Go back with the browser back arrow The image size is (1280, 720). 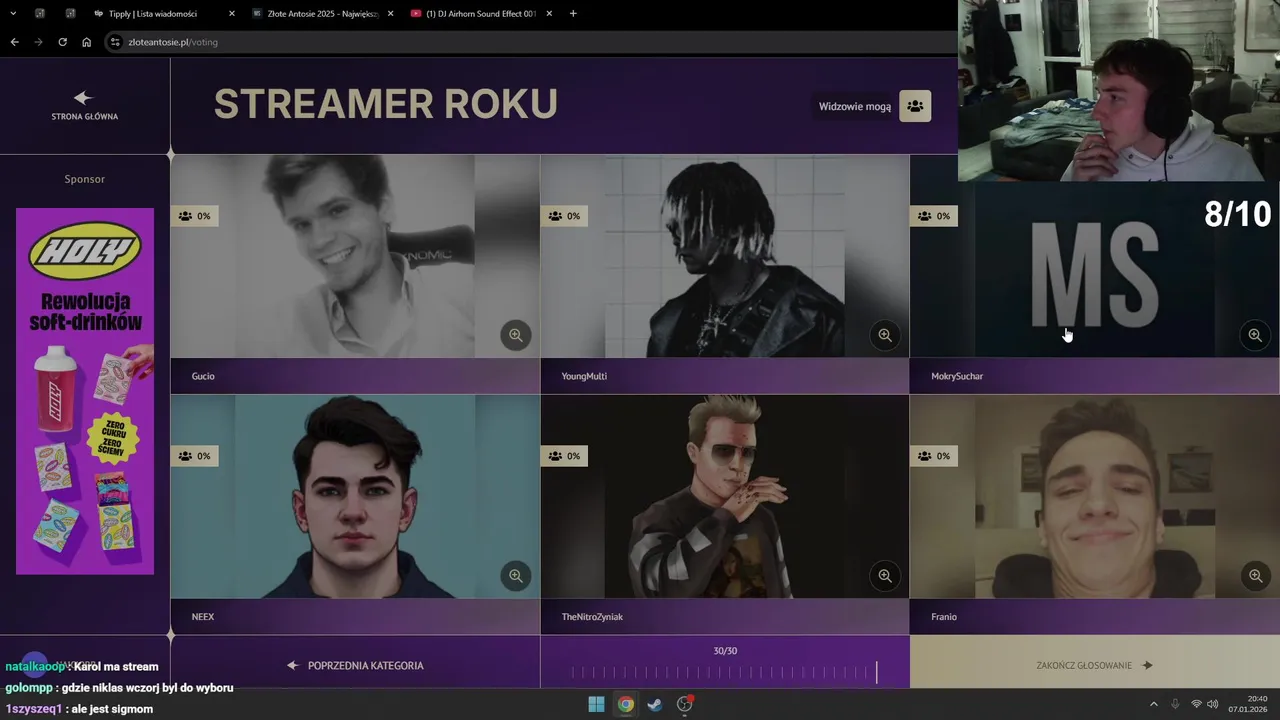coord(14,42)
